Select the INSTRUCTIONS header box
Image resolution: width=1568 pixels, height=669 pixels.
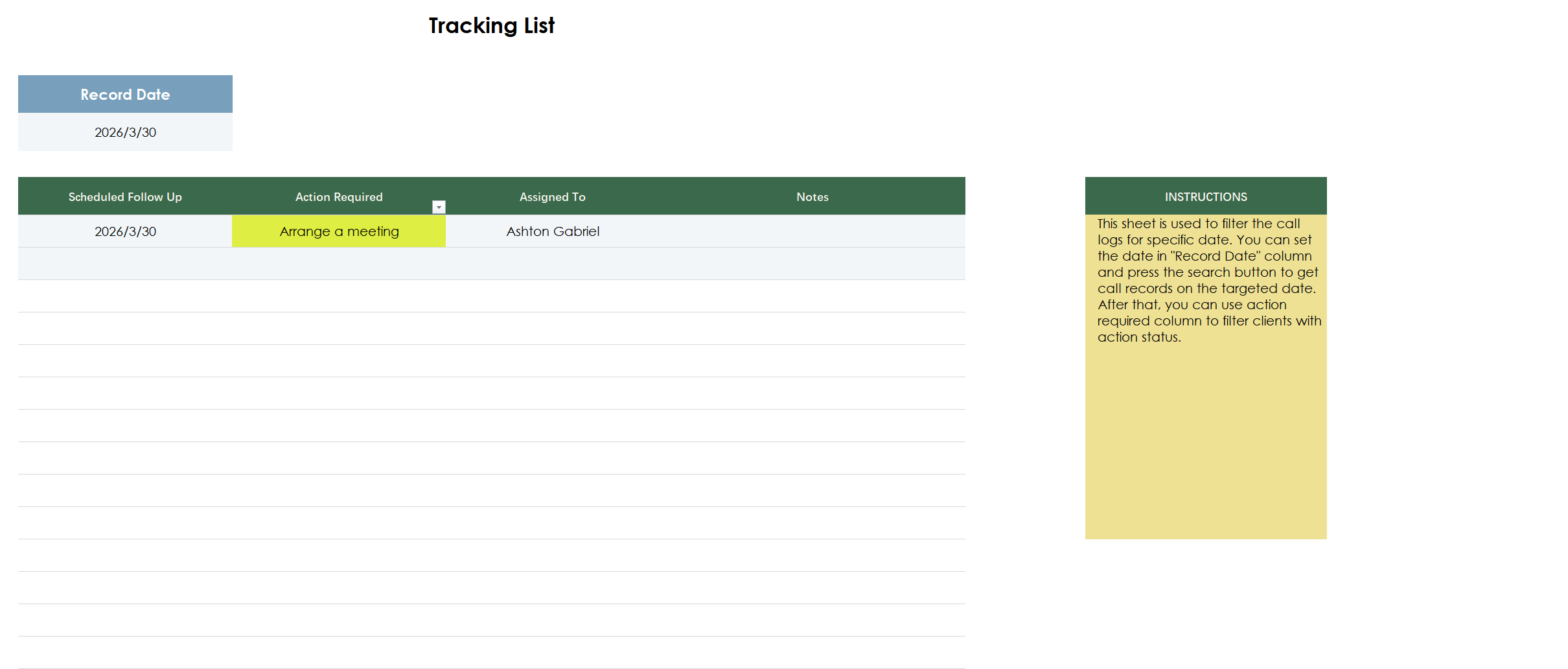click(x=1206, y=196)
